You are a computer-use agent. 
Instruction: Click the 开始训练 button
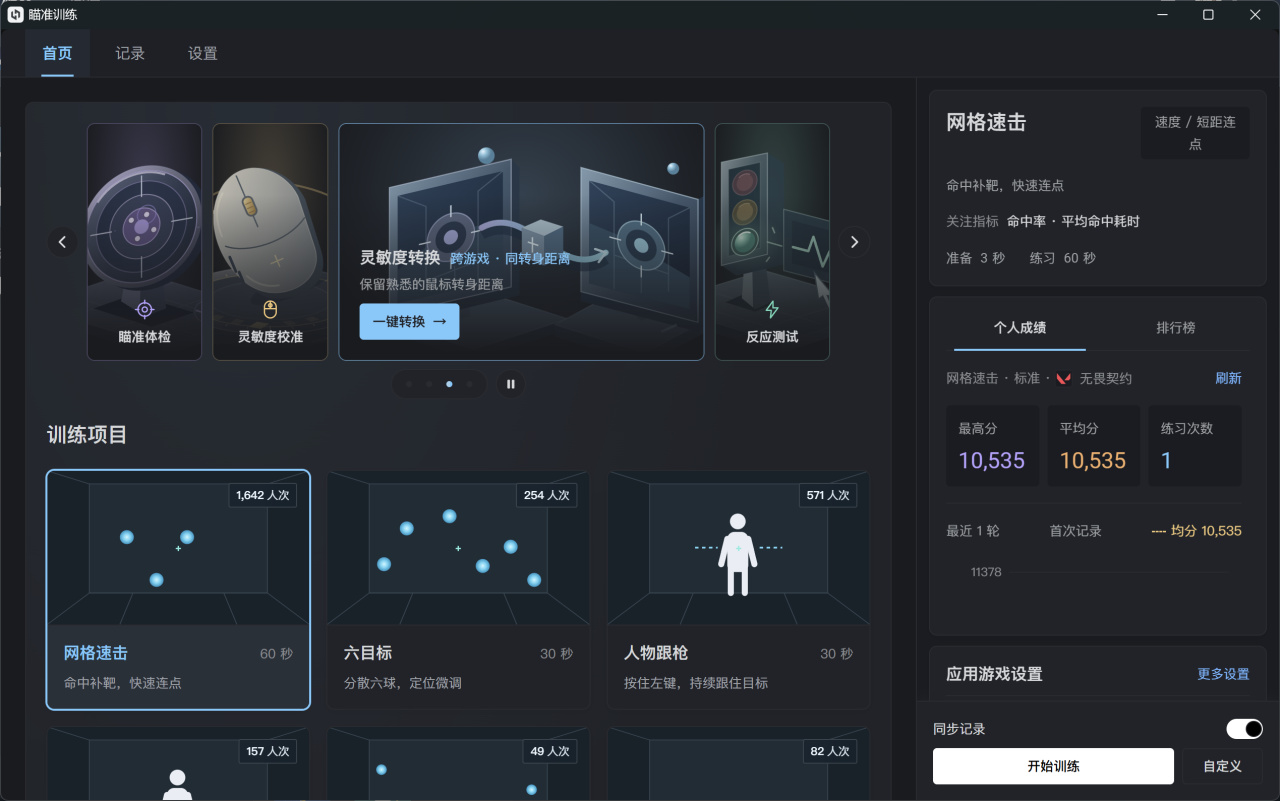[1053, 766]
